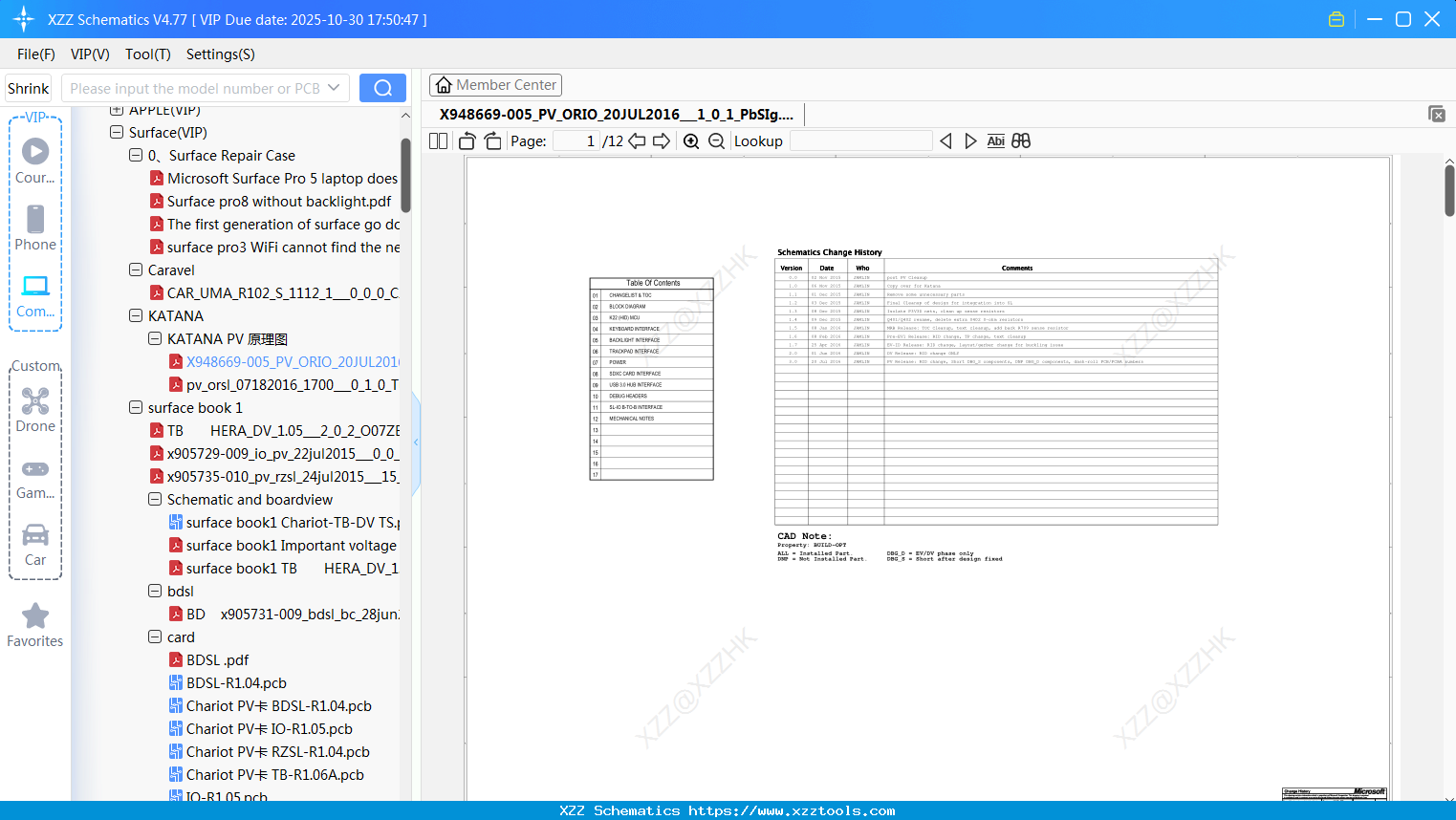
Task: Go to next page arrow
Action: click(662, 140)
